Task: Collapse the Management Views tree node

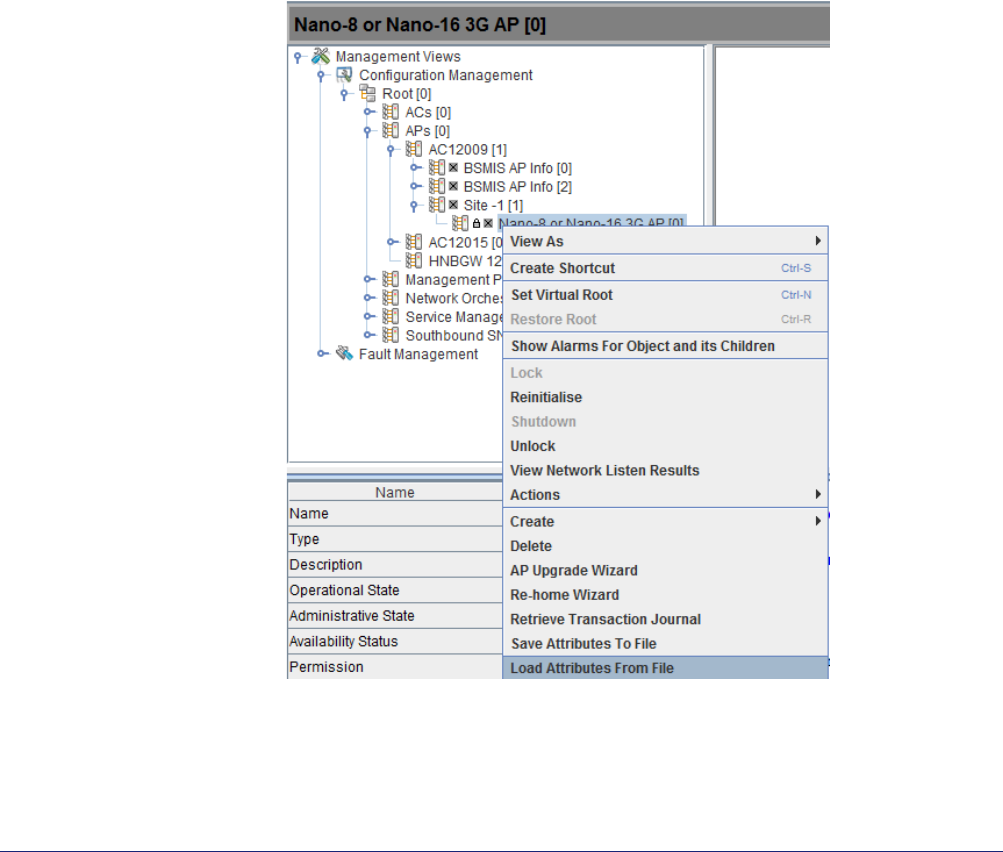Action: [297, 57]
